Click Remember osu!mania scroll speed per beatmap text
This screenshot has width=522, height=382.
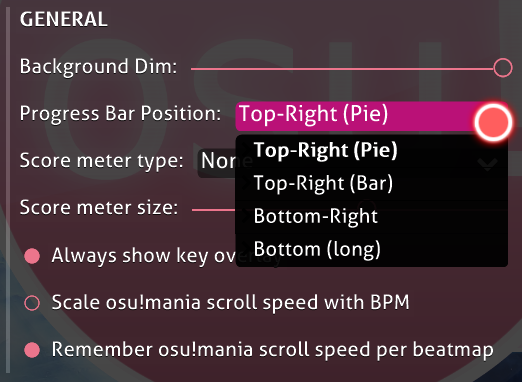coord(272,350)
